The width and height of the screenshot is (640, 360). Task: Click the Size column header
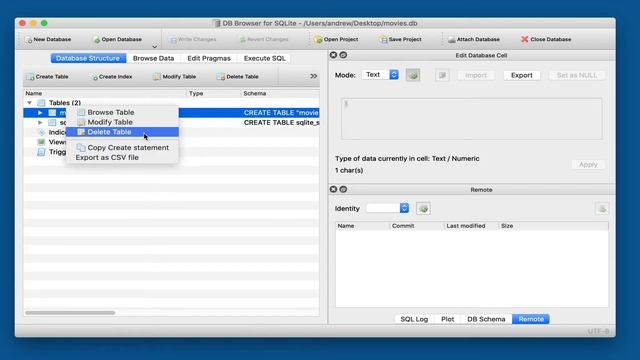(x=553, y=226)
